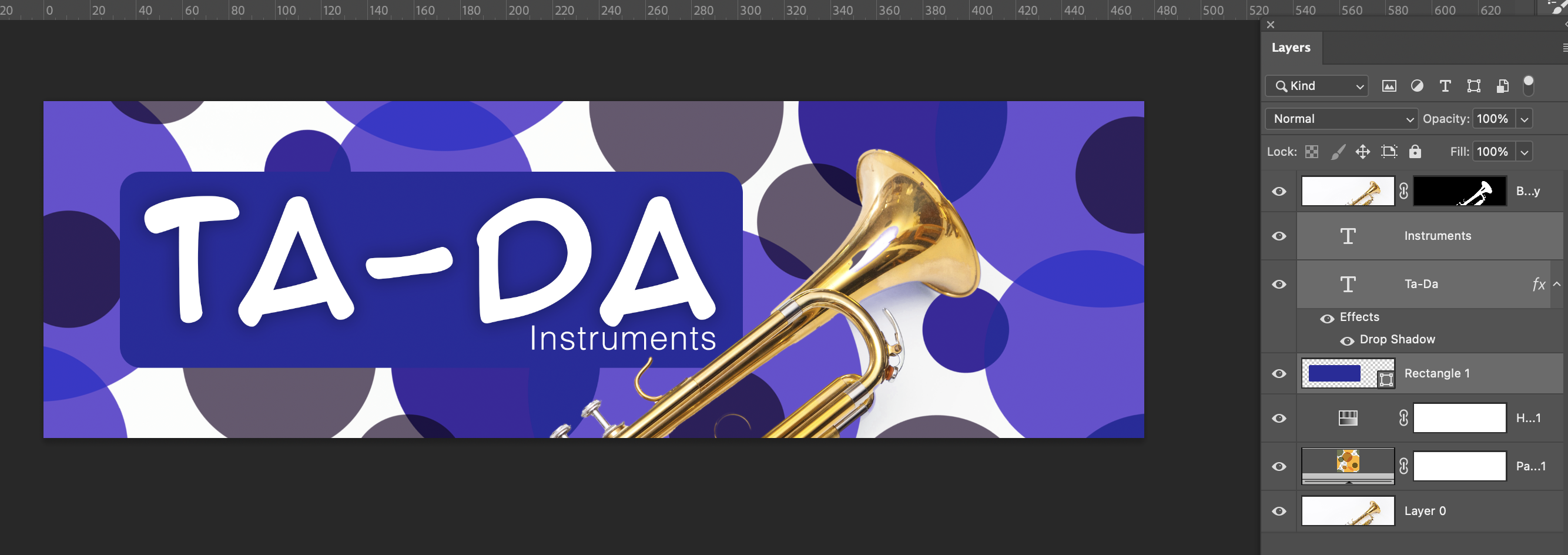Hide Layer 0
This screenshot has height=555, width=1568.
click(x=1279, y=510)
